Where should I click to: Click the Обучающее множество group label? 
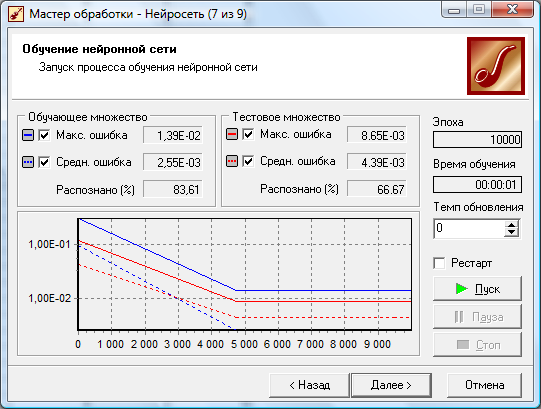(88, 117)
